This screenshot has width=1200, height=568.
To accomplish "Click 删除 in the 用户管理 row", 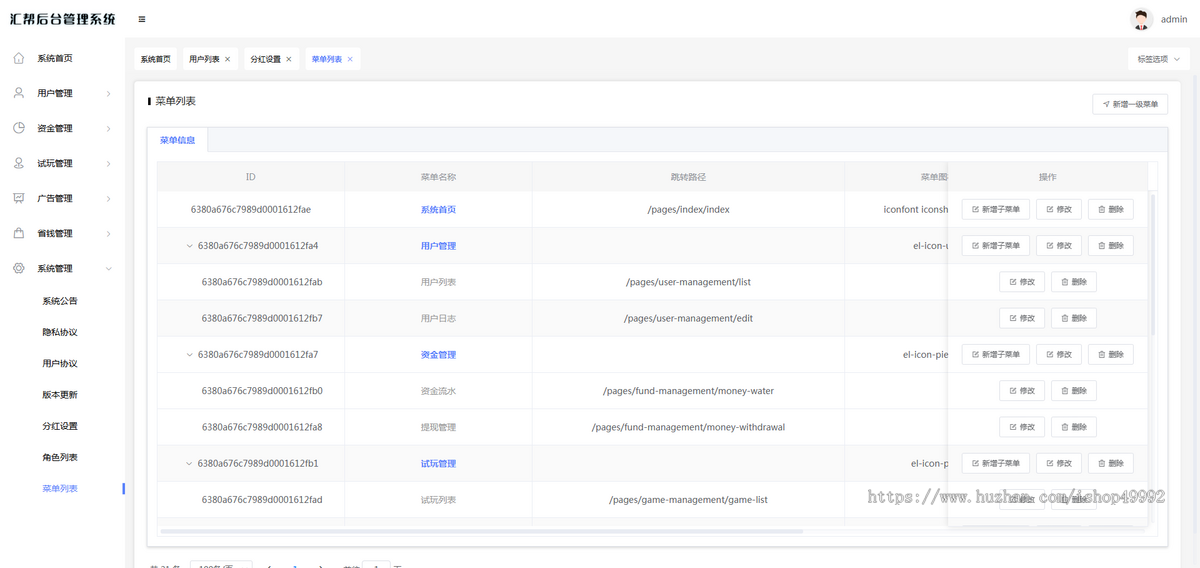I will (1111, 245).
